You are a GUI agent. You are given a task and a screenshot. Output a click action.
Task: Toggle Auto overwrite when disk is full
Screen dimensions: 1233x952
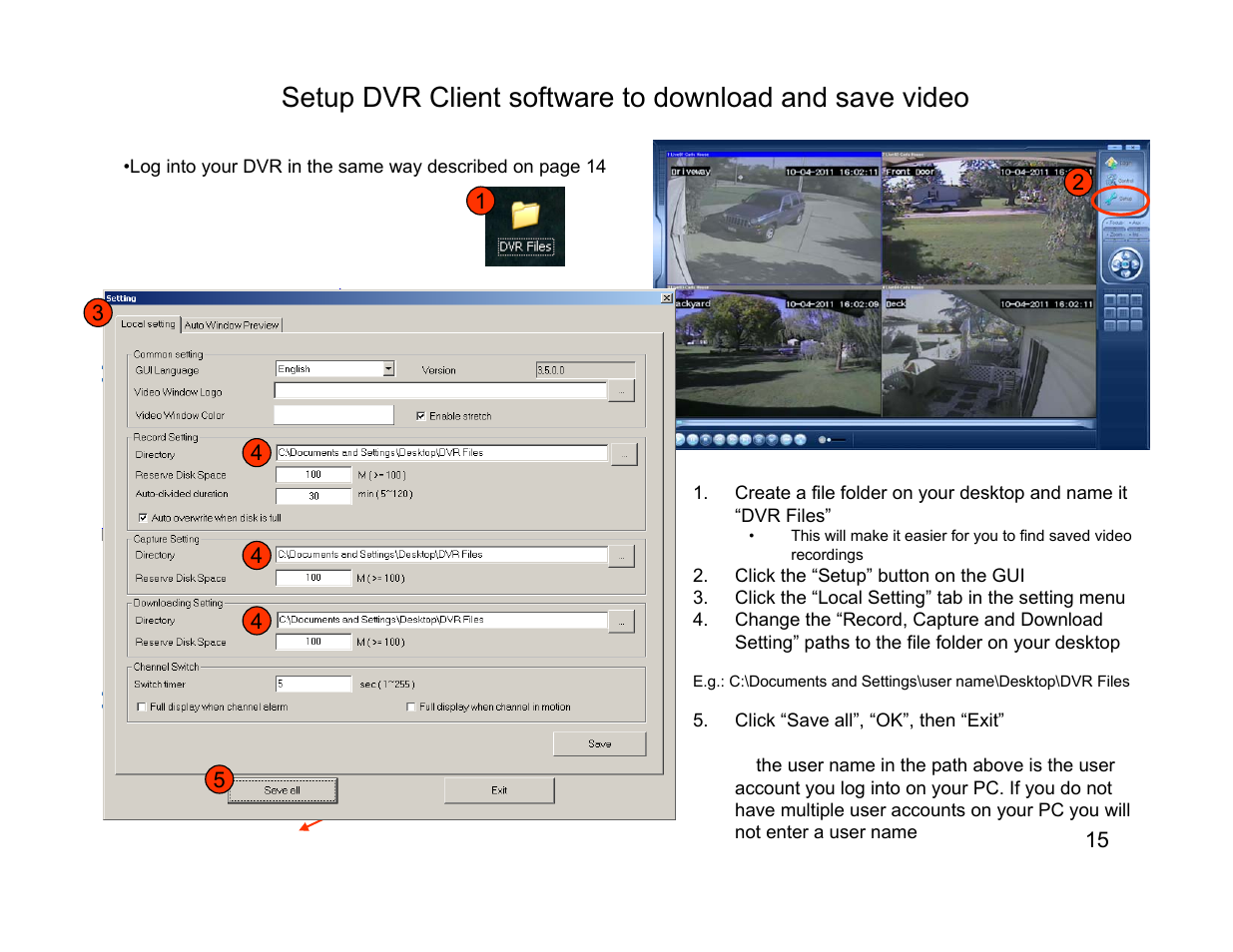[x=143, y=518]
